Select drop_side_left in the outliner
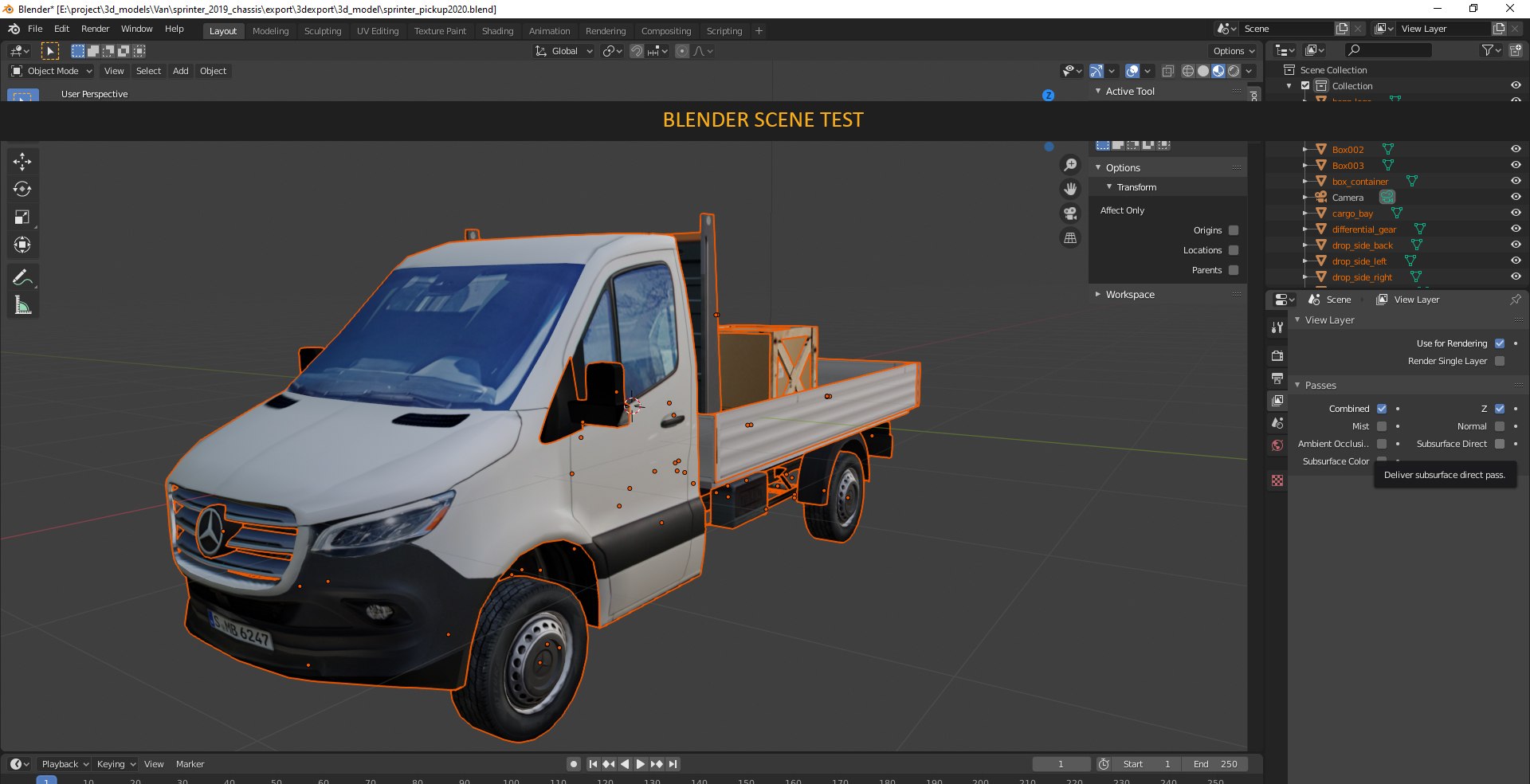 [x=1359, y=261]
